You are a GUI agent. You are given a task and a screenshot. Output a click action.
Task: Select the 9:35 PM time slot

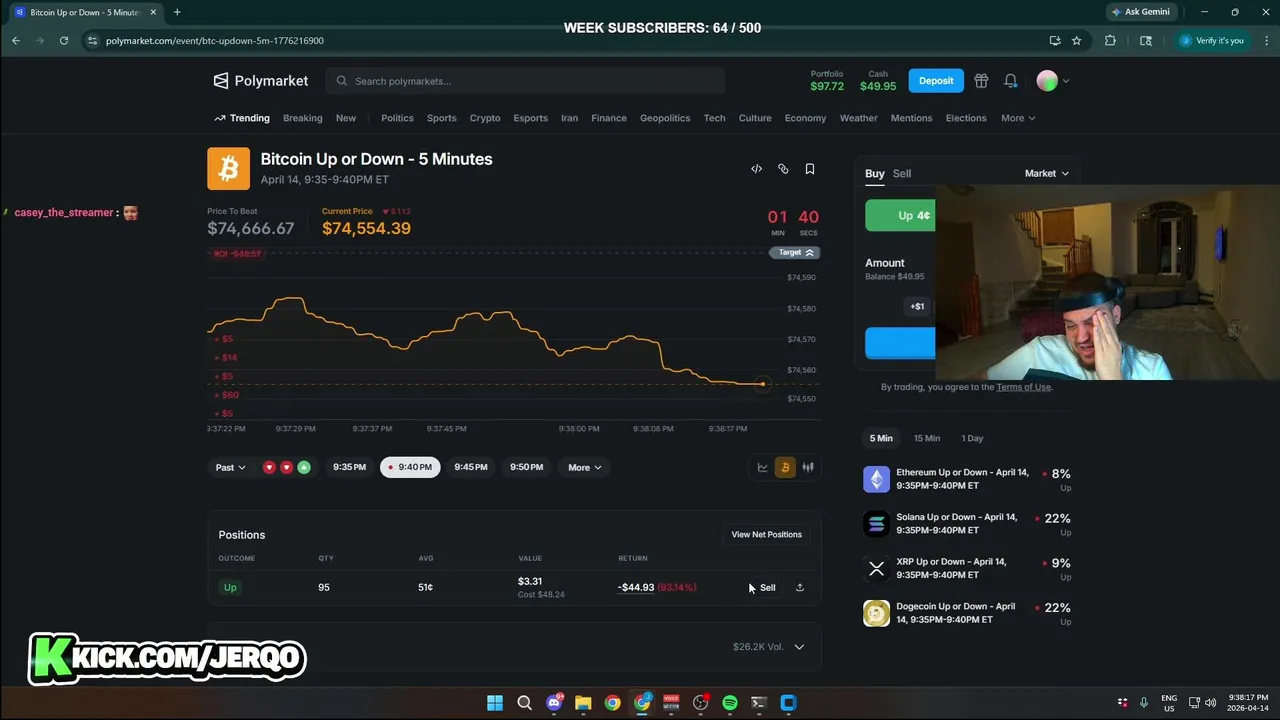(x=349, y=467)
